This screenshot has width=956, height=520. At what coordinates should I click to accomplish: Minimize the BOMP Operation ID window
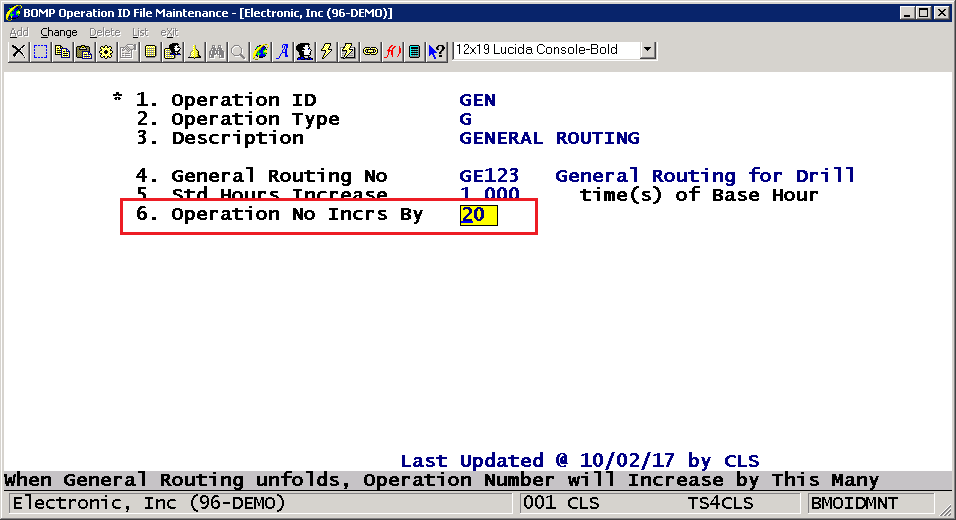907,13
